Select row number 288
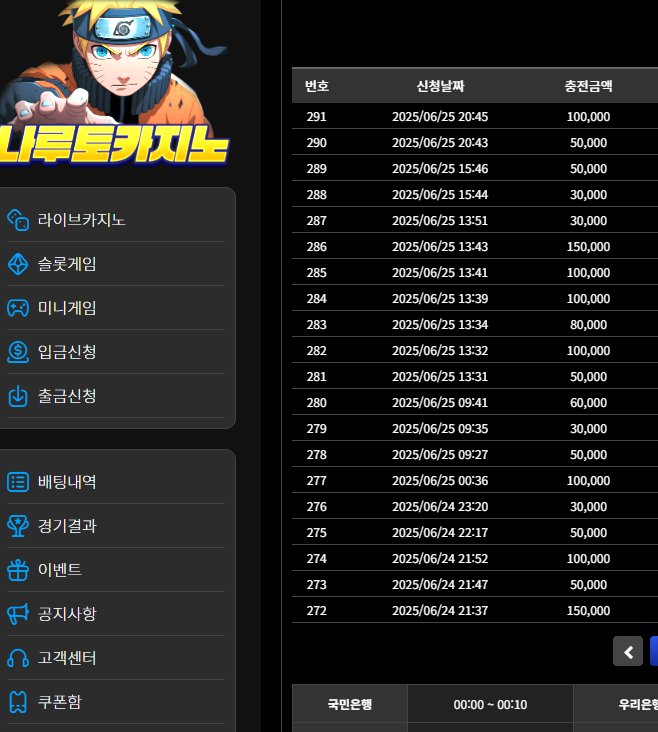Viewport: 658px width, 732px height. pos(316,195)
